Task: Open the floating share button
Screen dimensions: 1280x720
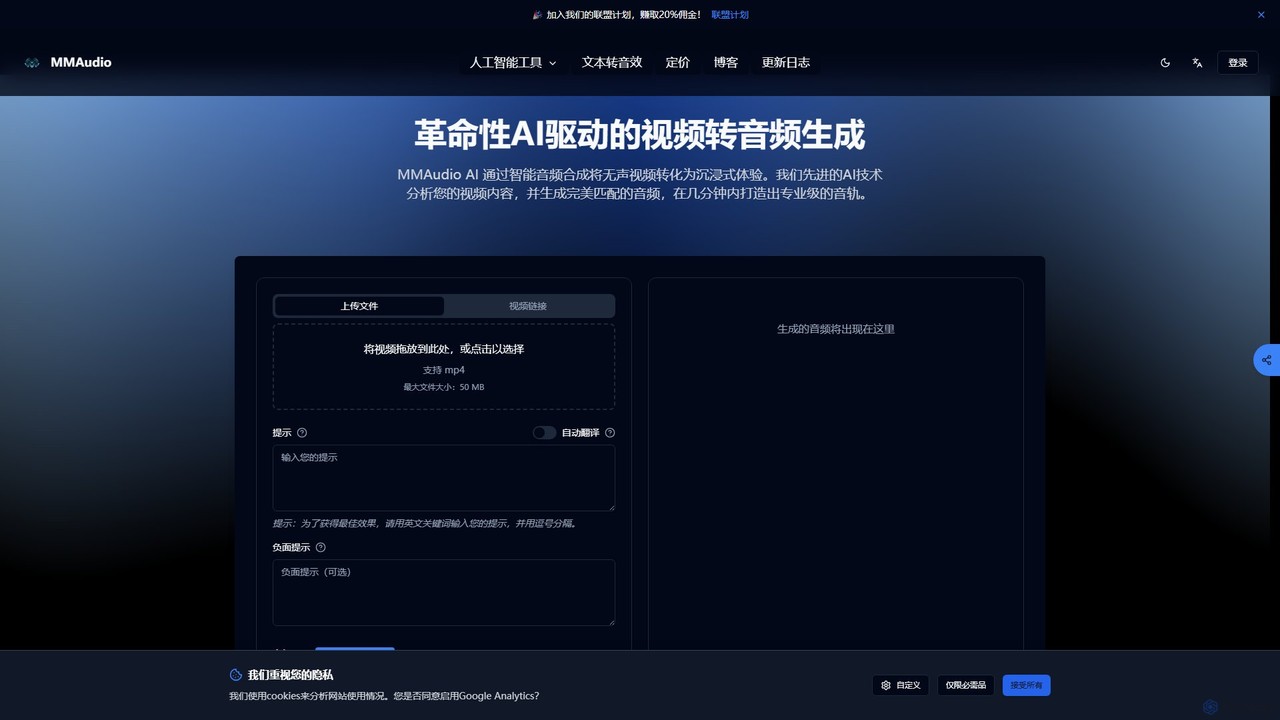Action: [1267, 360]
